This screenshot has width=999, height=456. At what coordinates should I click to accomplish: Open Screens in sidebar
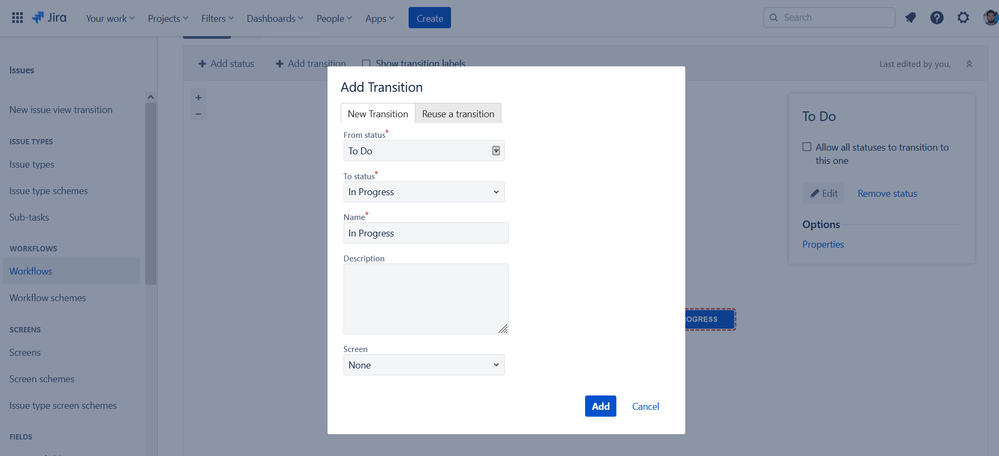pos(25,353)
